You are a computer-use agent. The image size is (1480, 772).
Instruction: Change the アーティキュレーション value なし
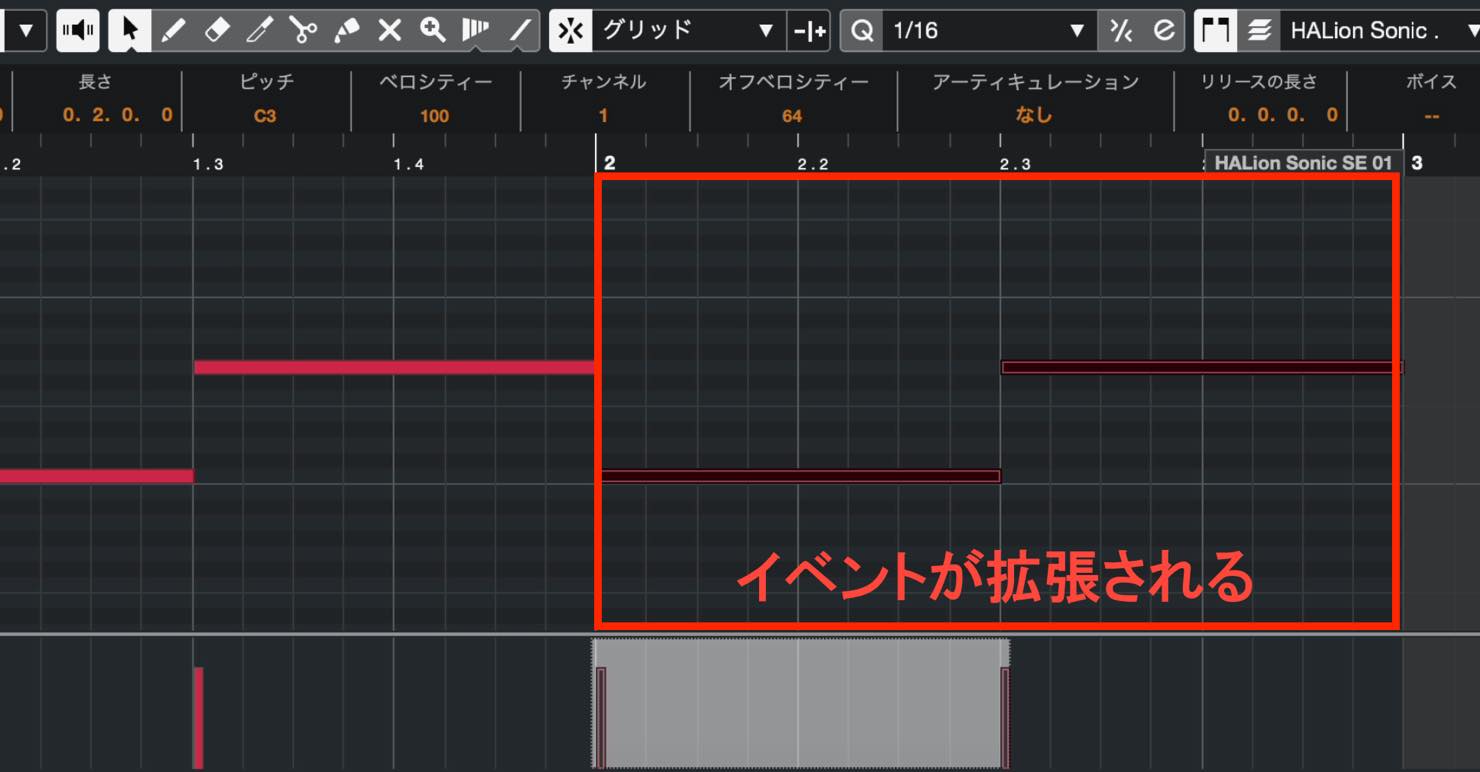tap(1034, 116)
